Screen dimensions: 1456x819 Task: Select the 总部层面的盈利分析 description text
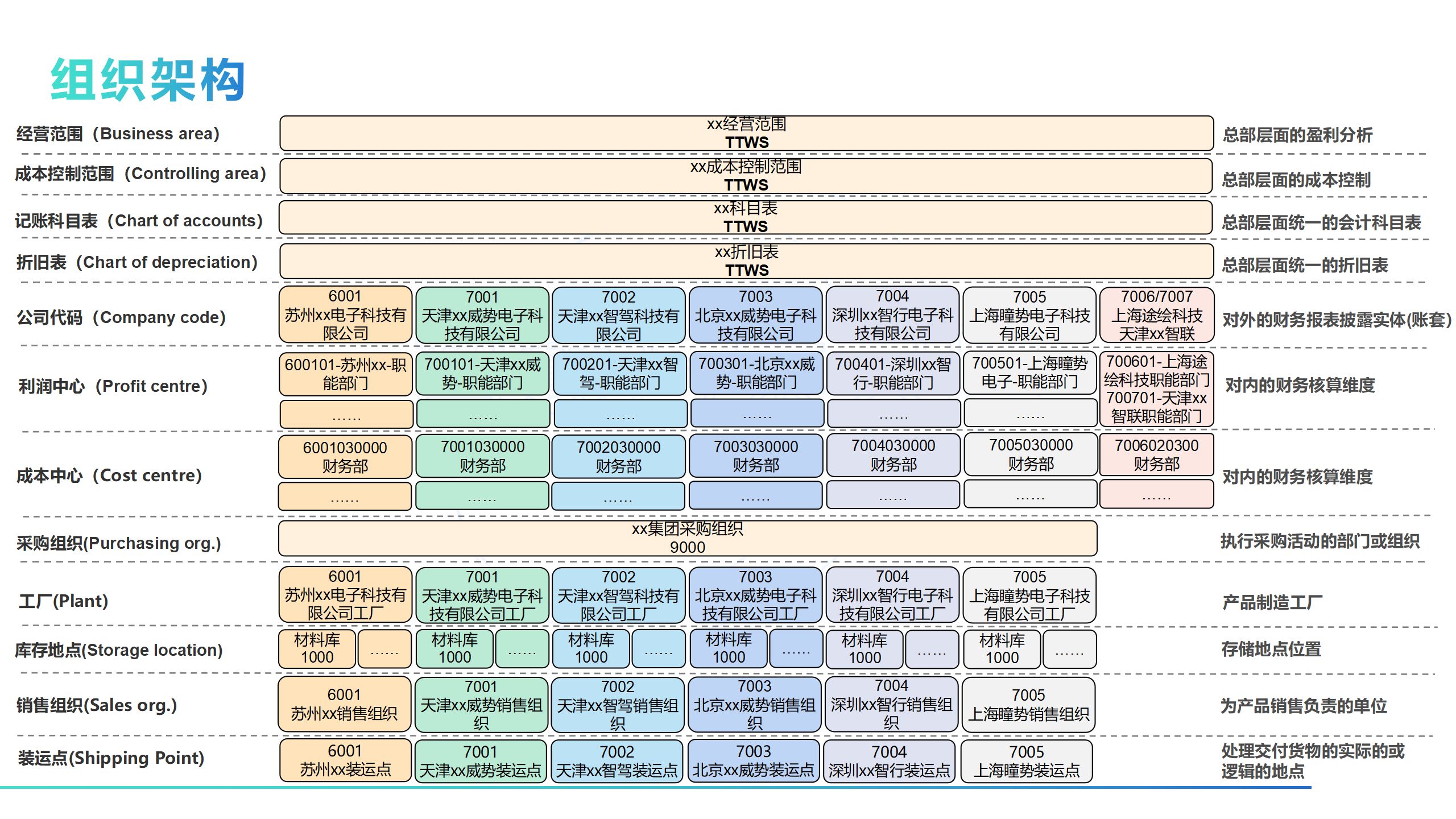[x=1297, y=135]
